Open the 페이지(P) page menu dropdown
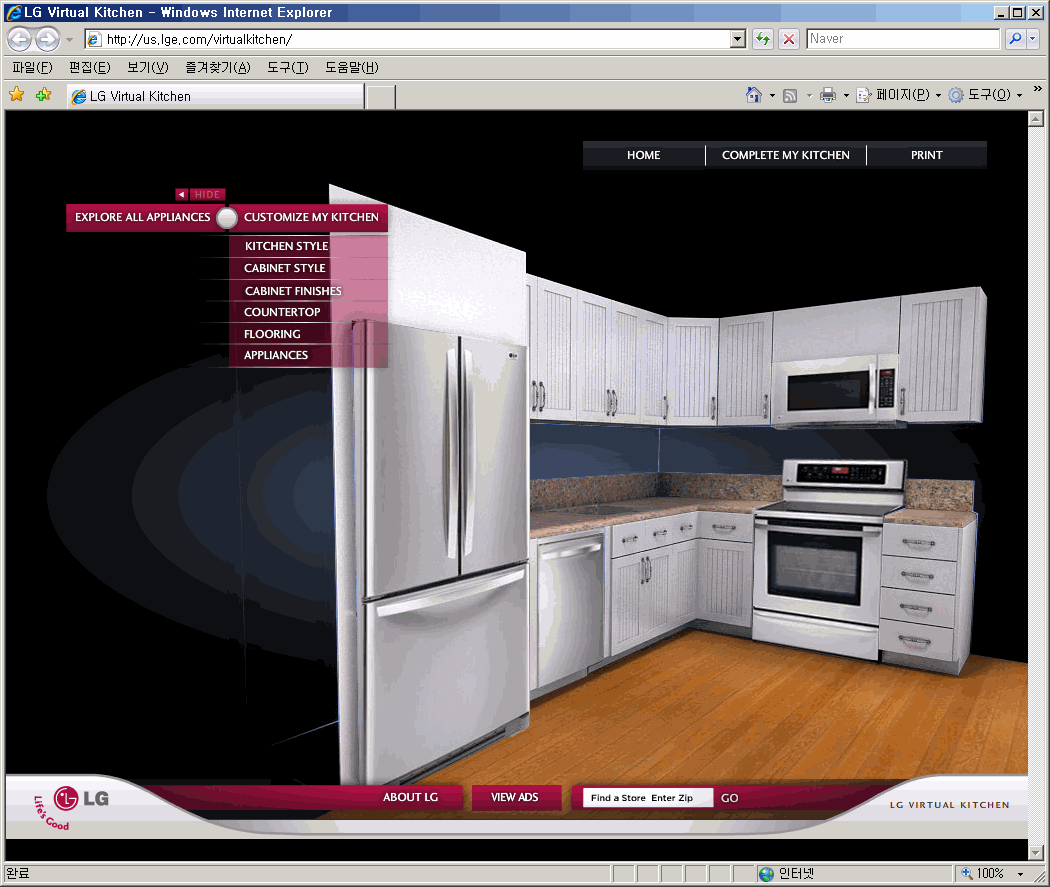This screenshot has height=887, width=1050. point(899,95)
